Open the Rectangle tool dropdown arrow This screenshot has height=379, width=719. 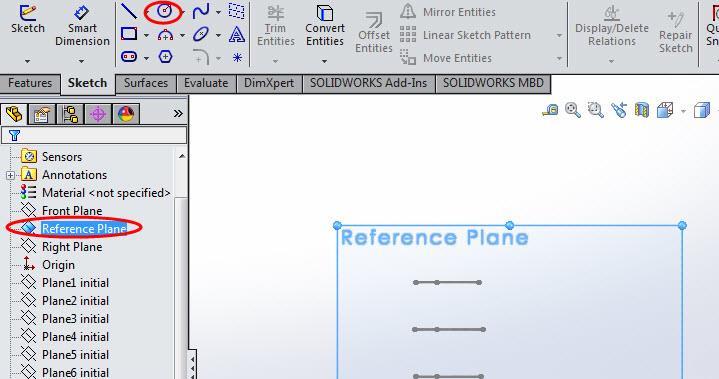[x=146, y=35]
